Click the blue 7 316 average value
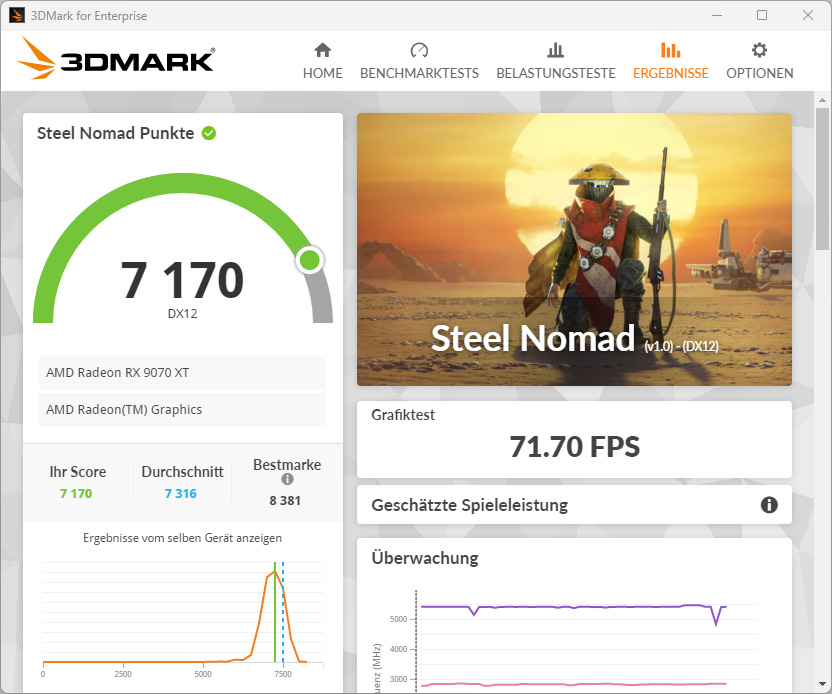This screenshot has width=832, height=694. pos(180,493)
